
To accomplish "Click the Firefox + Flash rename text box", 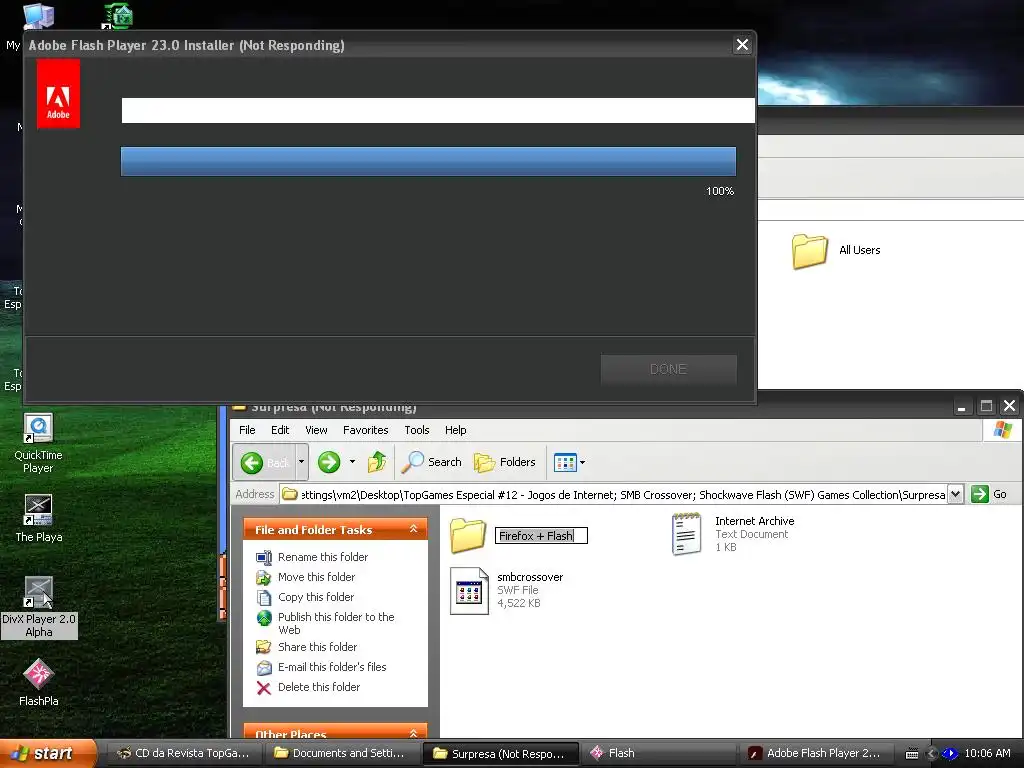I will [x=541, y=536].
